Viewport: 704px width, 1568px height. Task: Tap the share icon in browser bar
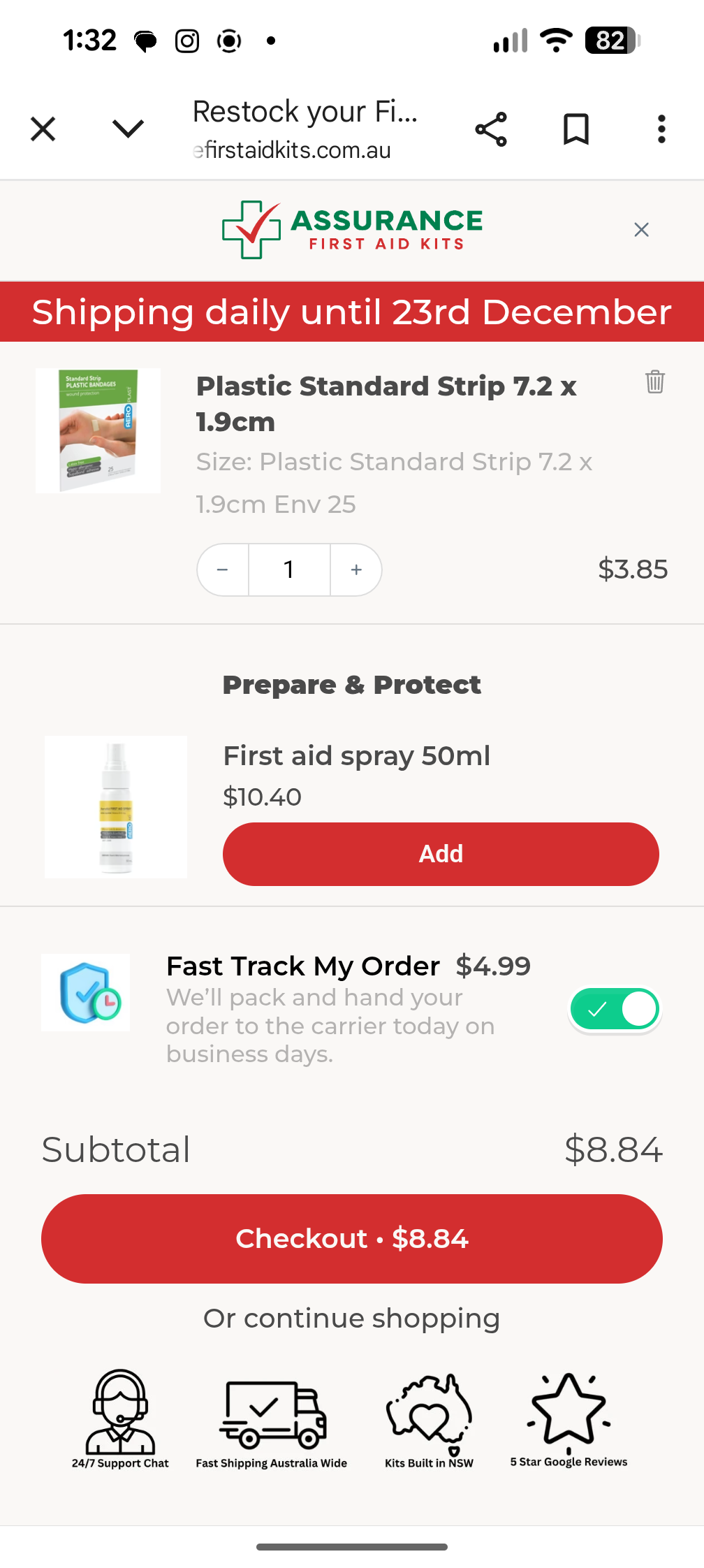pos(491,129)
